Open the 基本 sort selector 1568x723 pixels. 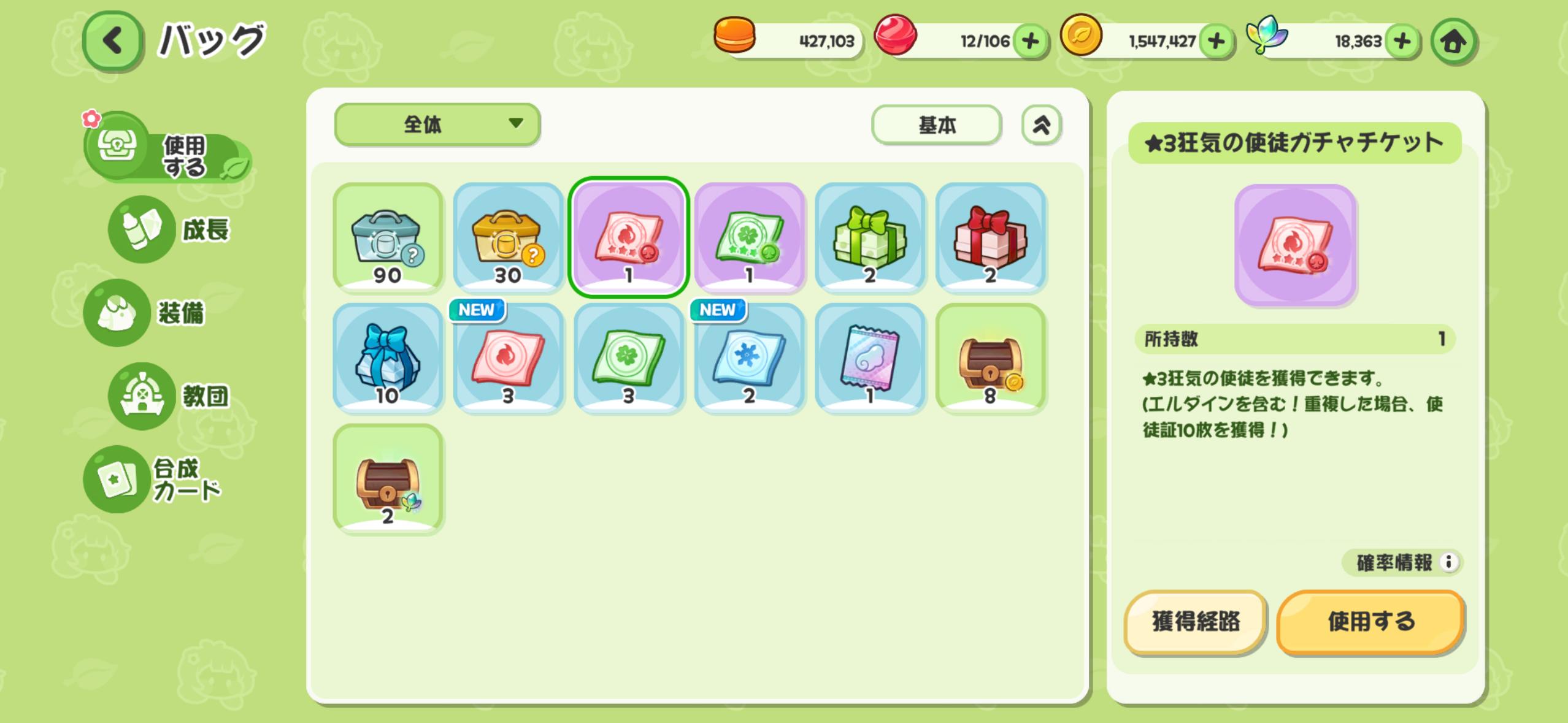[x=937, y=125]
